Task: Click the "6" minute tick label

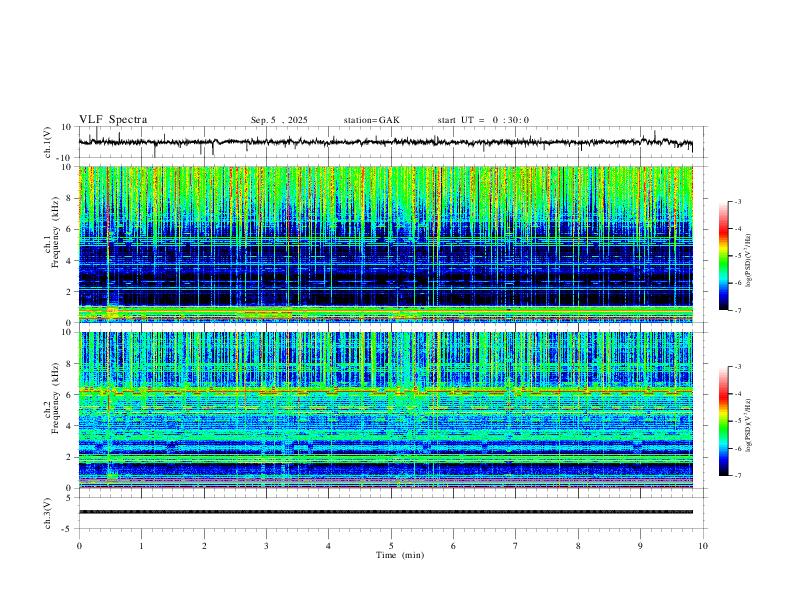Action: pyautogui.click(x=453, y=546)
